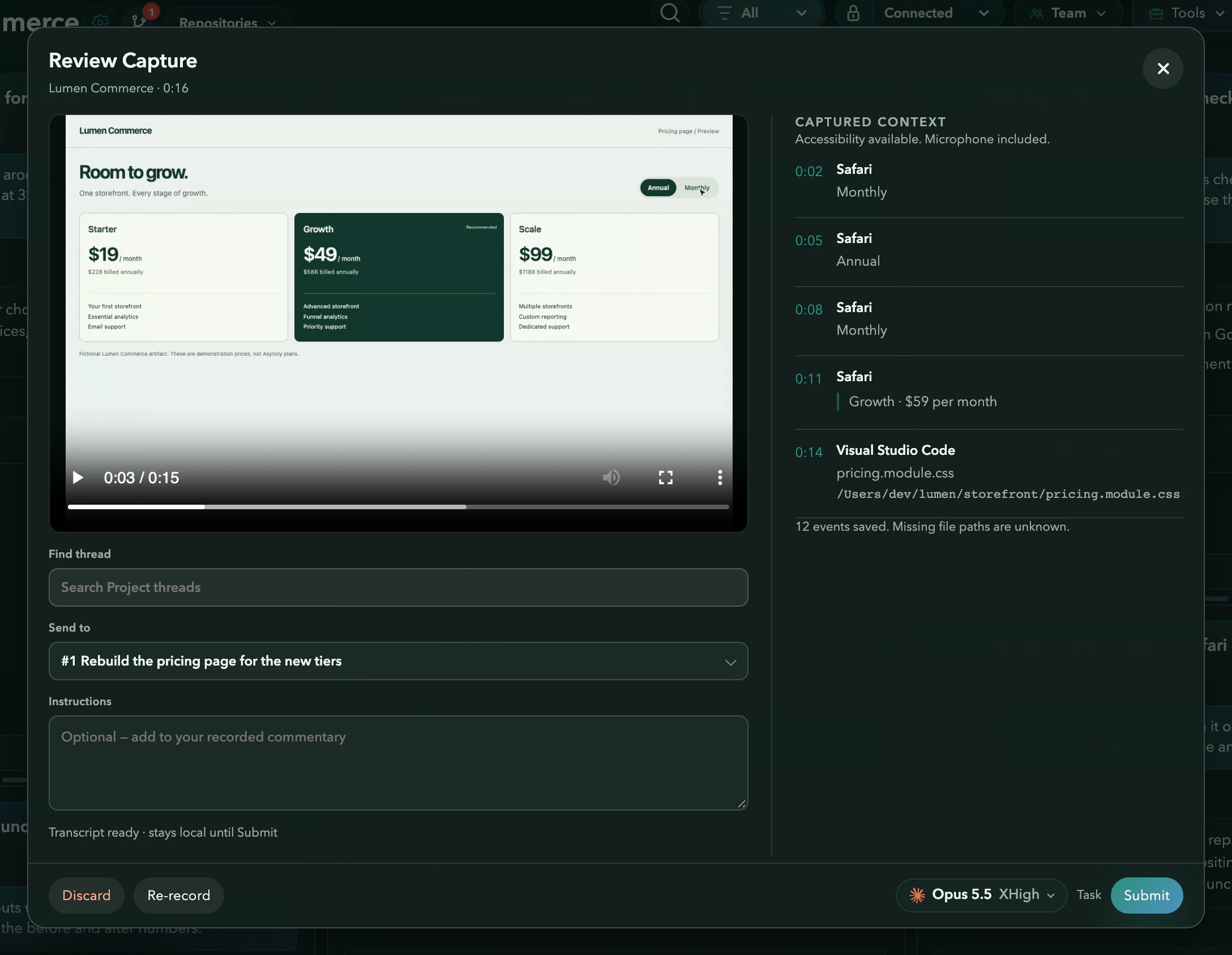Click the search magnifier icon in the top bar

(x=670, y=13)
